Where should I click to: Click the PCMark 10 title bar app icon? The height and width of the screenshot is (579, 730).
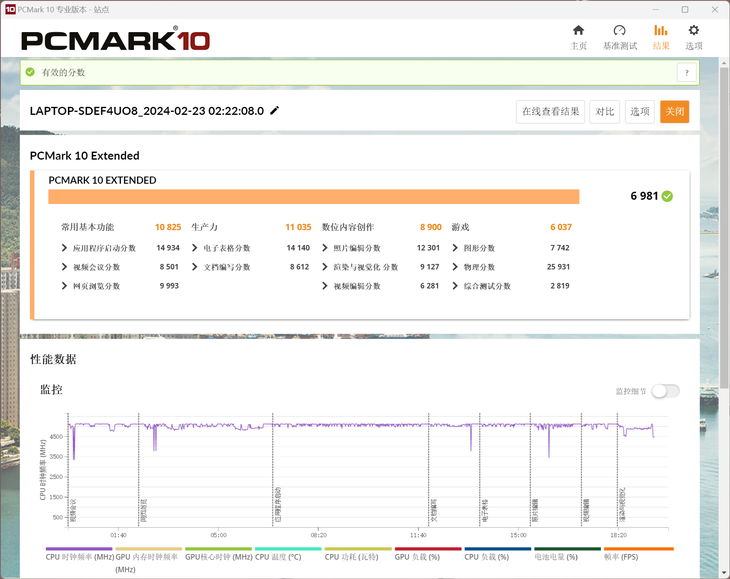[x=10, y=9]
